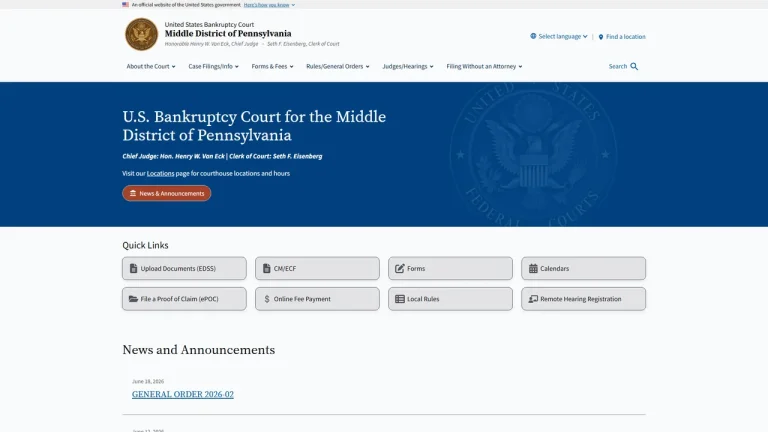This screenshot has height=432, width=768.
Task: Open the Judges/Hearings menu
Action: [408, 66]
